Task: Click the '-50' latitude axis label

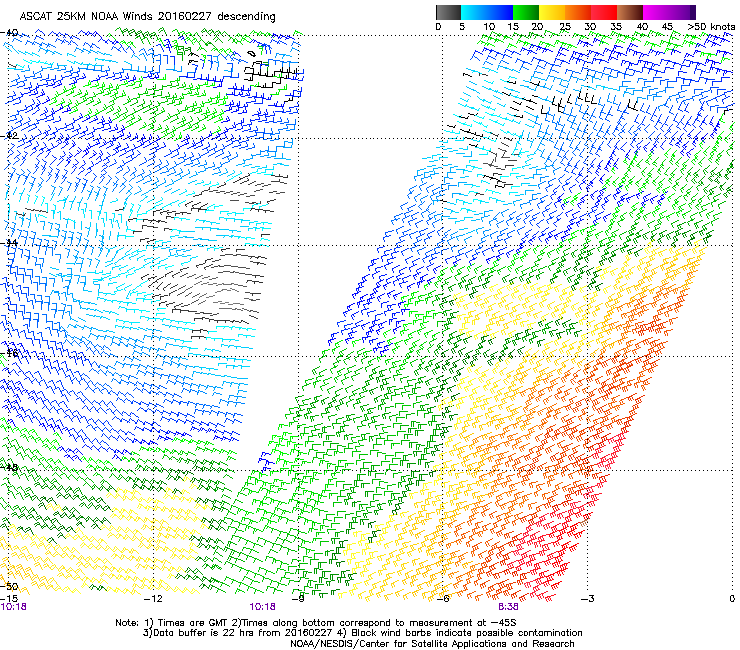Action: pos(9,587)
